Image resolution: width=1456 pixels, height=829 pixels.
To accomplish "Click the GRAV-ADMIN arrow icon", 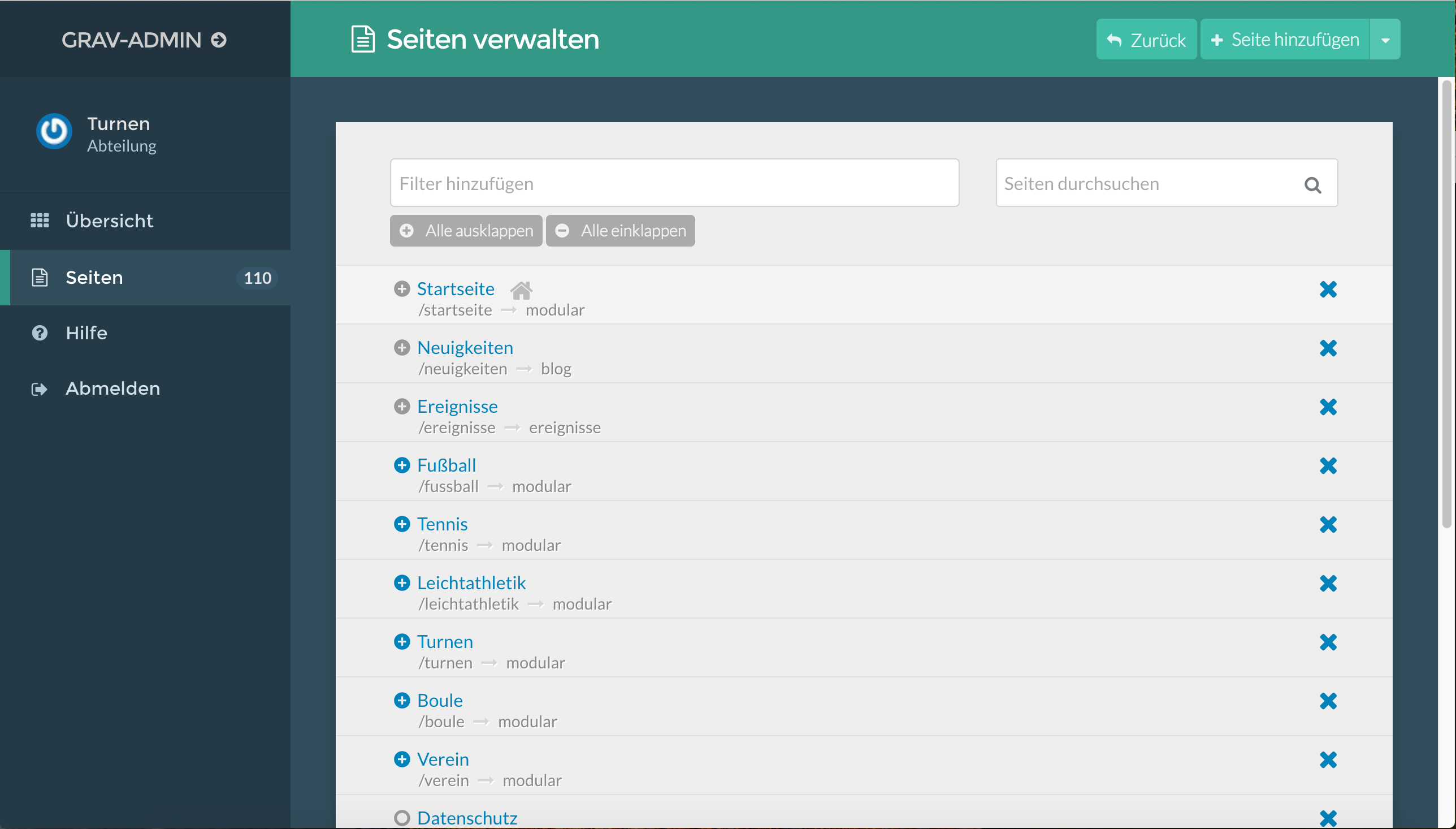I will pyautogui.click(x=219, y=40).
